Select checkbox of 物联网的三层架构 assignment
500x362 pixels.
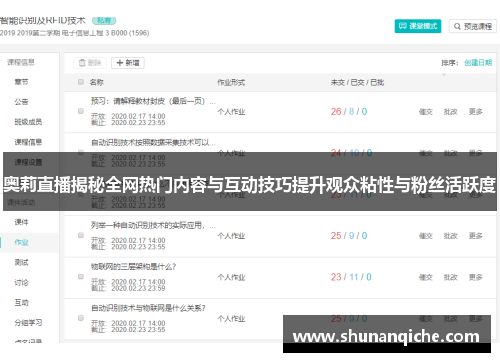click(x=81, y=277)
